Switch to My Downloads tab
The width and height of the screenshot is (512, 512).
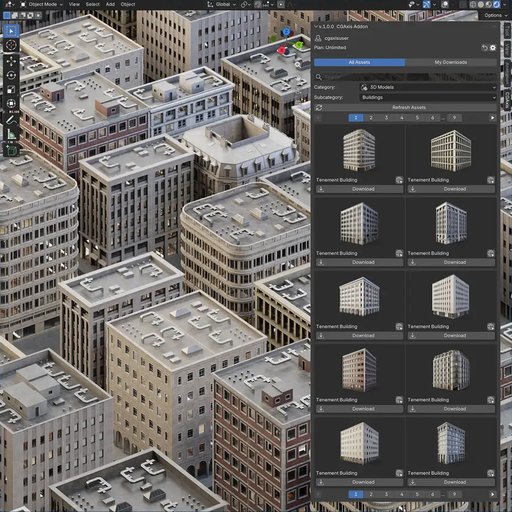pyautogui.click(x=451, y=62)
